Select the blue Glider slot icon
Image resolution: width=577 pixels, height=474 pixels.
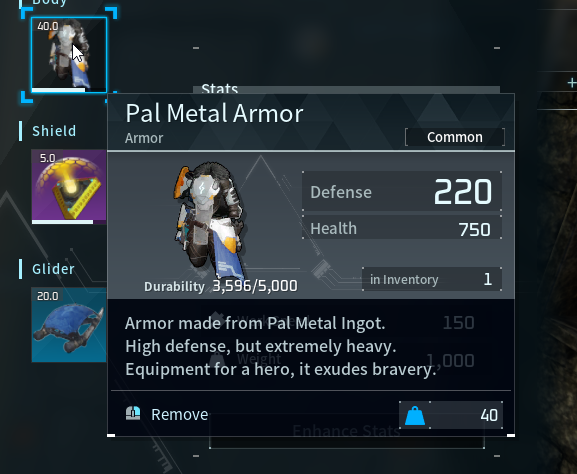[x=69, y=325]
